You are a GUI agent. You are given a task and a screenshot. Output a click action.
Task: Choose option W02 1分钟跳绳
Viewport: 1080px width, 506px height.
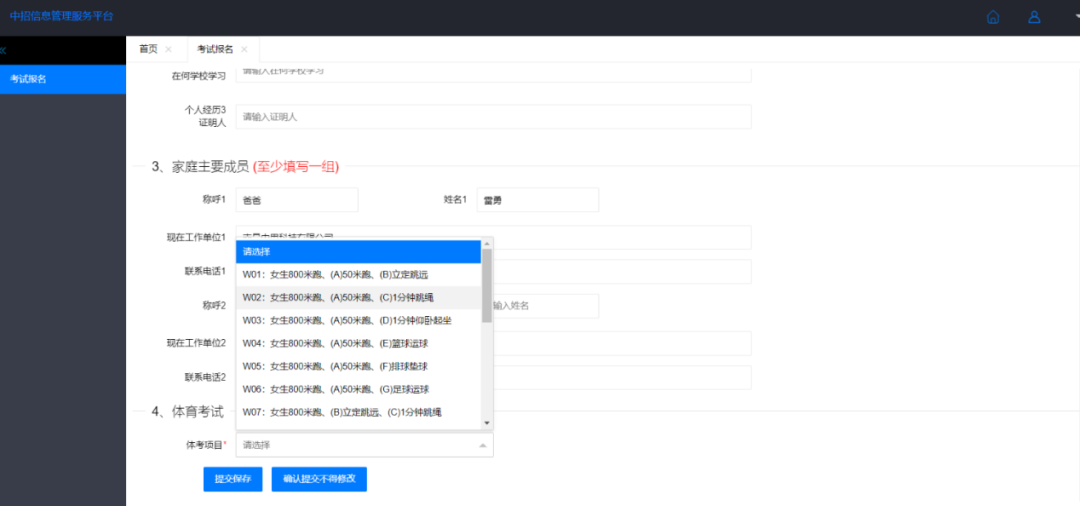(358, 297)
